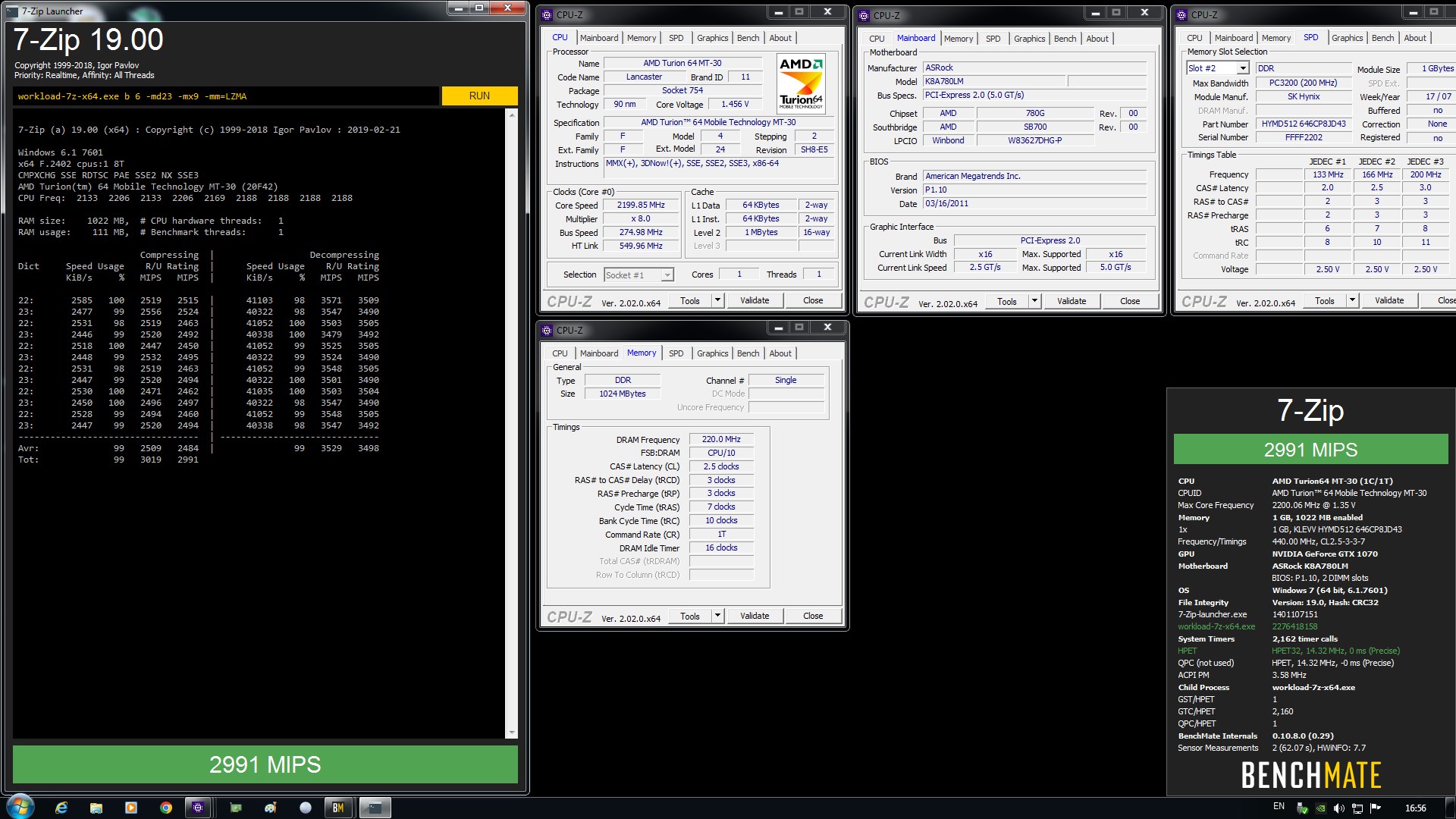Image resolution: width=1456 pixels, height=819 pixels.
Task: Select the Core Speed value 2199.85 MHz
Action: 641,206
